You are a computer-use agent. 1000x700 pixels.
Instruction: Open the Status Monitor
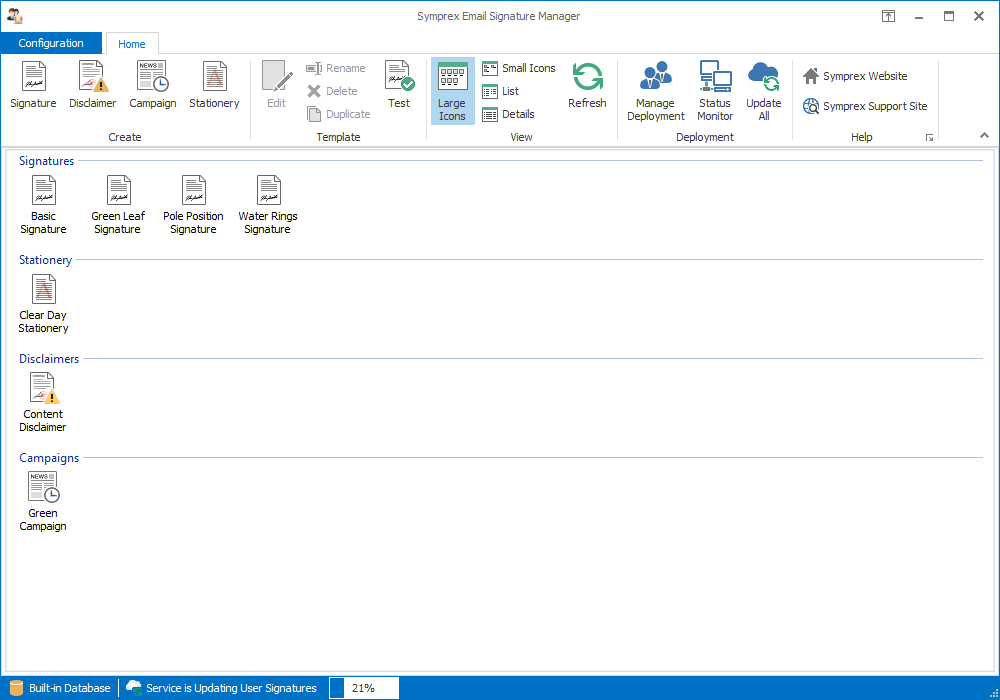715,91
